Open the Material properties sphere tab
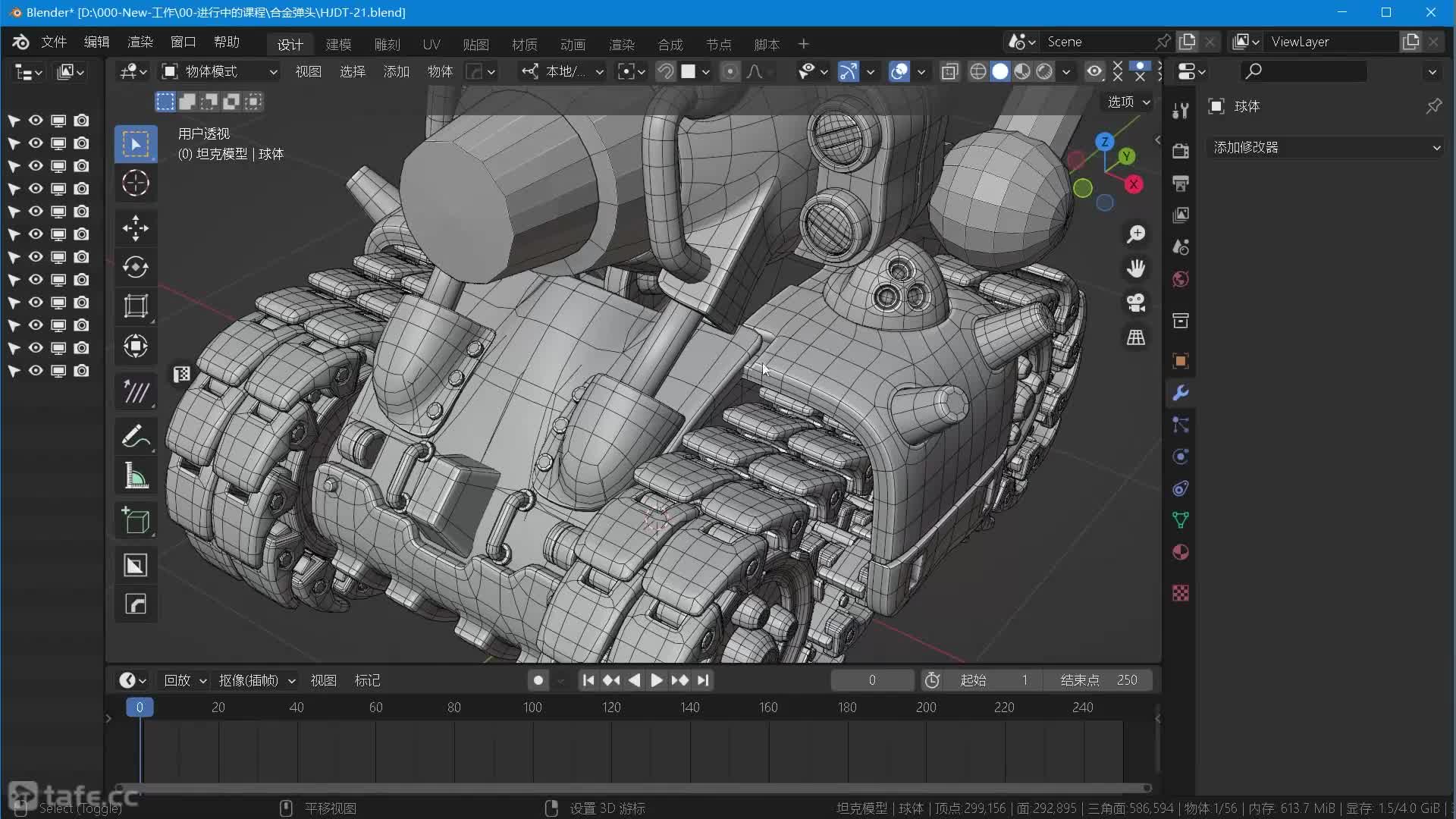The image size is (1456, 819). 1180,552
